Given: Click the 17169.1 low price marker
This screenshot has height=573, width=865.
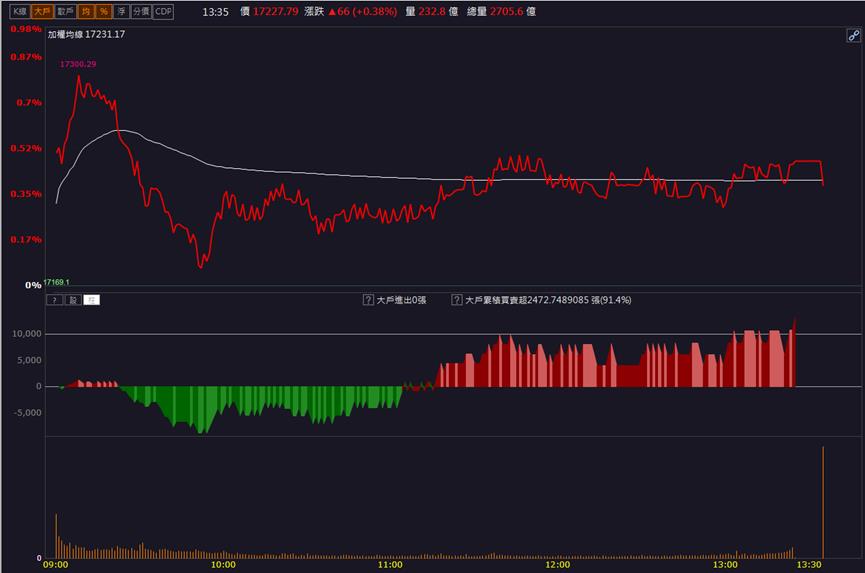Looking at the screenshot, I should point(56,282).
